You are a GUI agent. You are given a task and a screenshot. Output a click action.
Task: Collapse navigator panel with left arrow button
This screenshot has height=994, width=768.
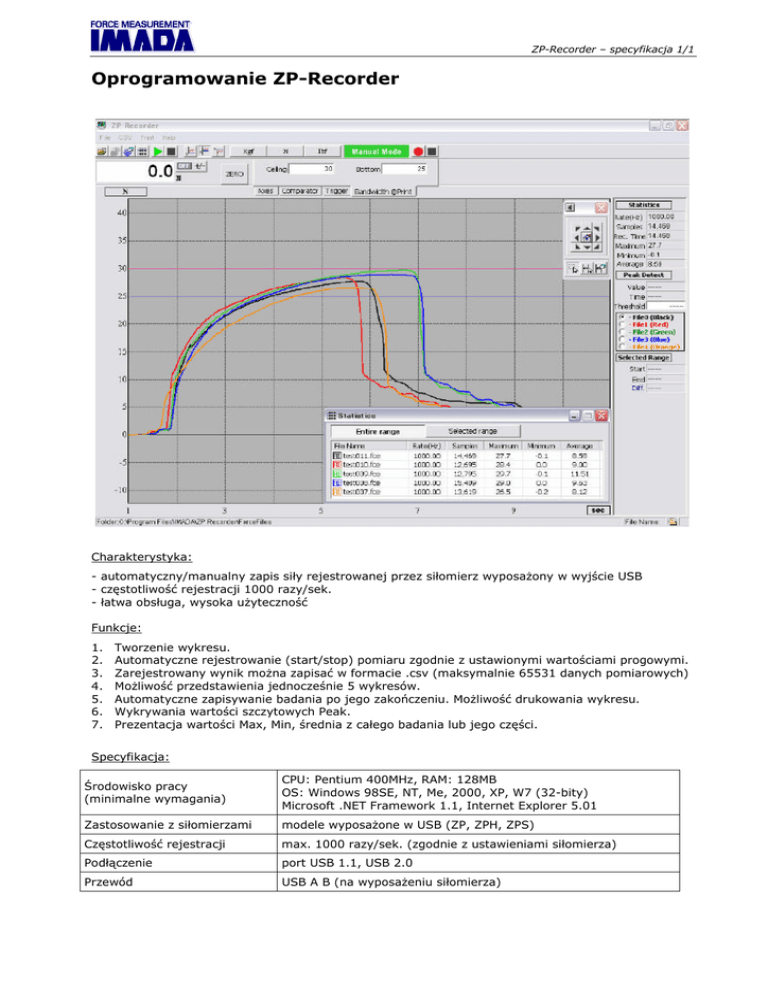click(571, 208)
